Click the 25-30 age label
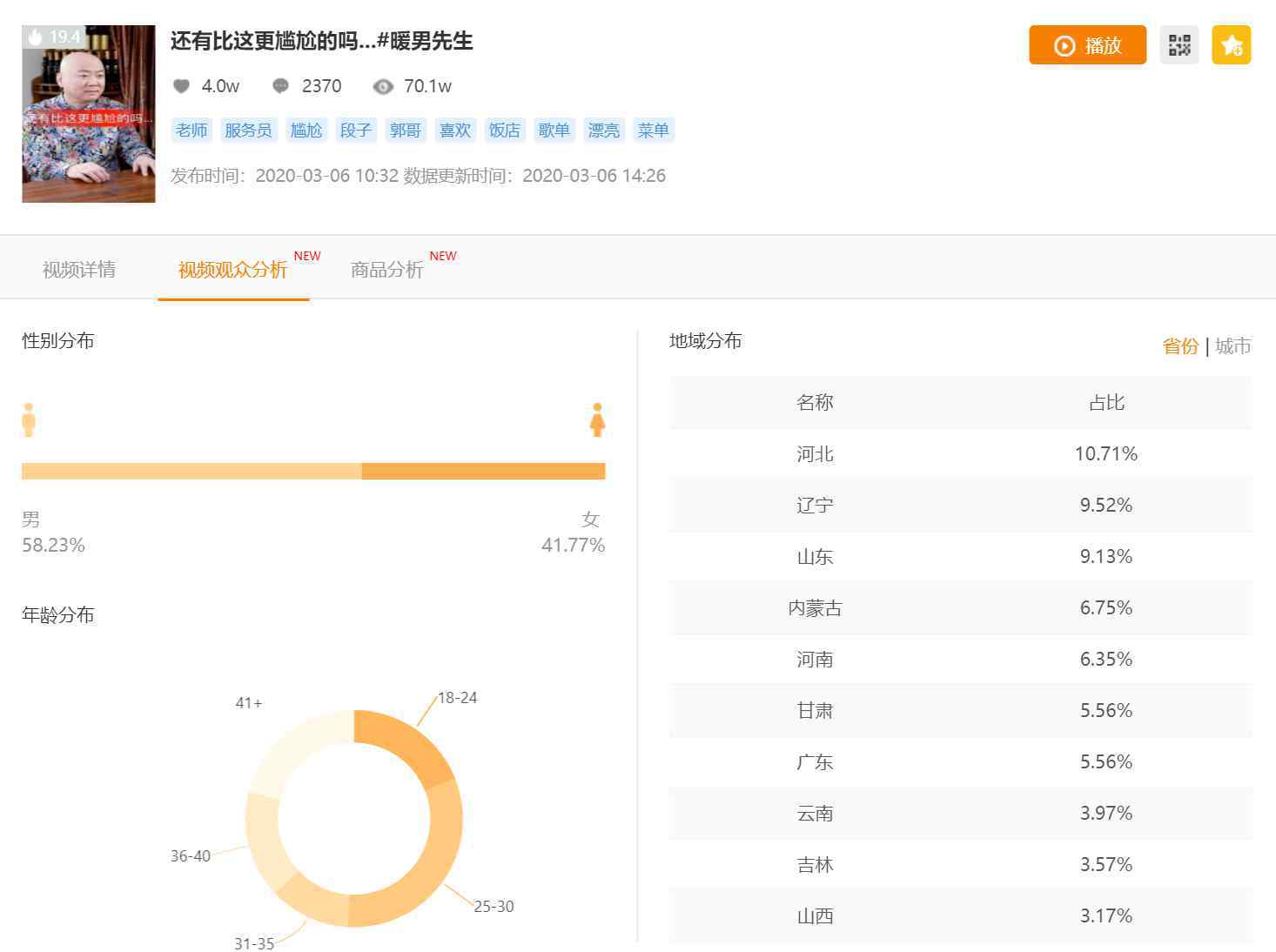This screenshot has height=952, width=1276. [494, 907]
